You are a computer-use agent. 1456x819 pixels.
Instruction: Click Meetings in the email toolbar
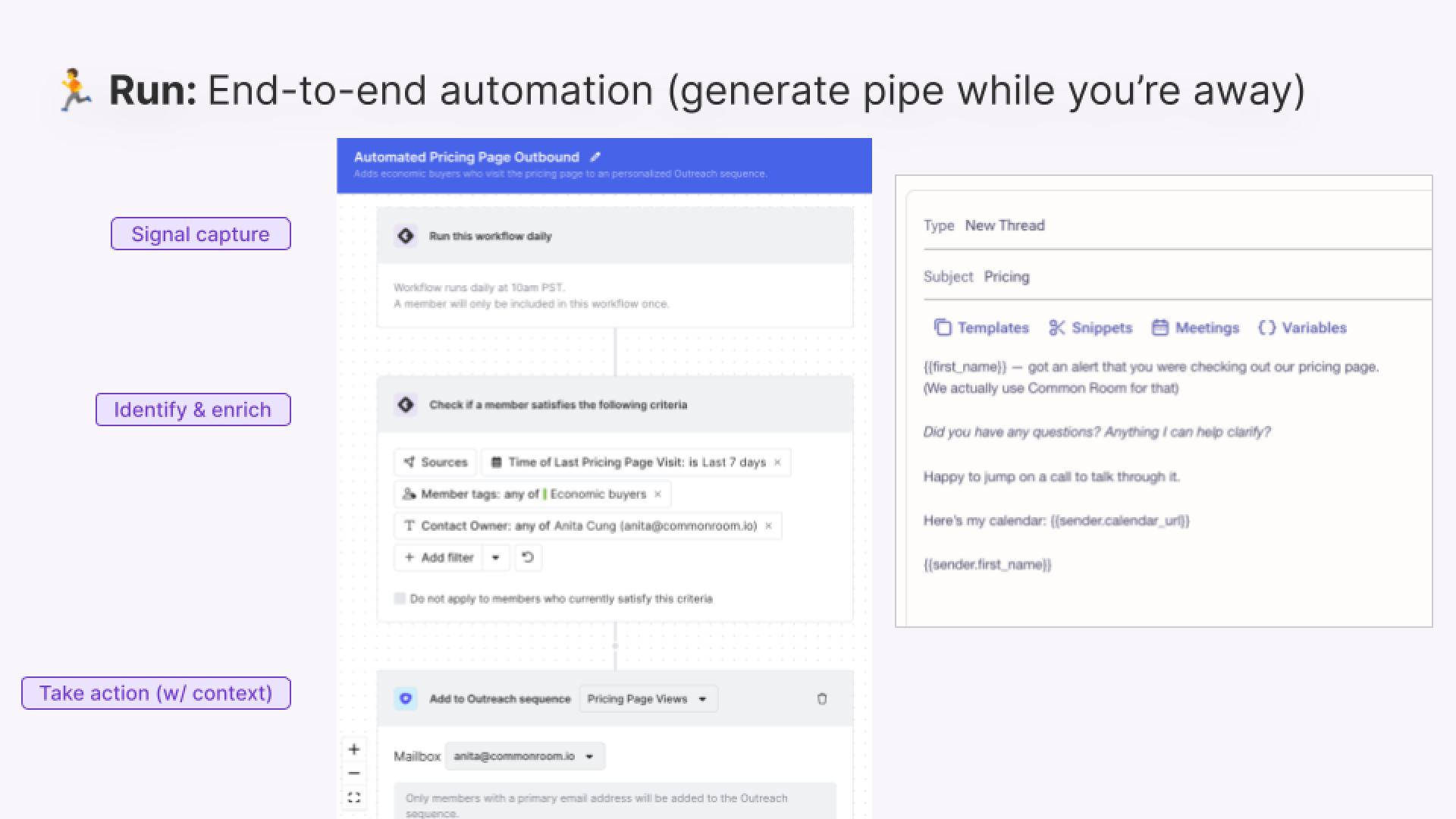pyautogui.click(x=1195, y=328)
